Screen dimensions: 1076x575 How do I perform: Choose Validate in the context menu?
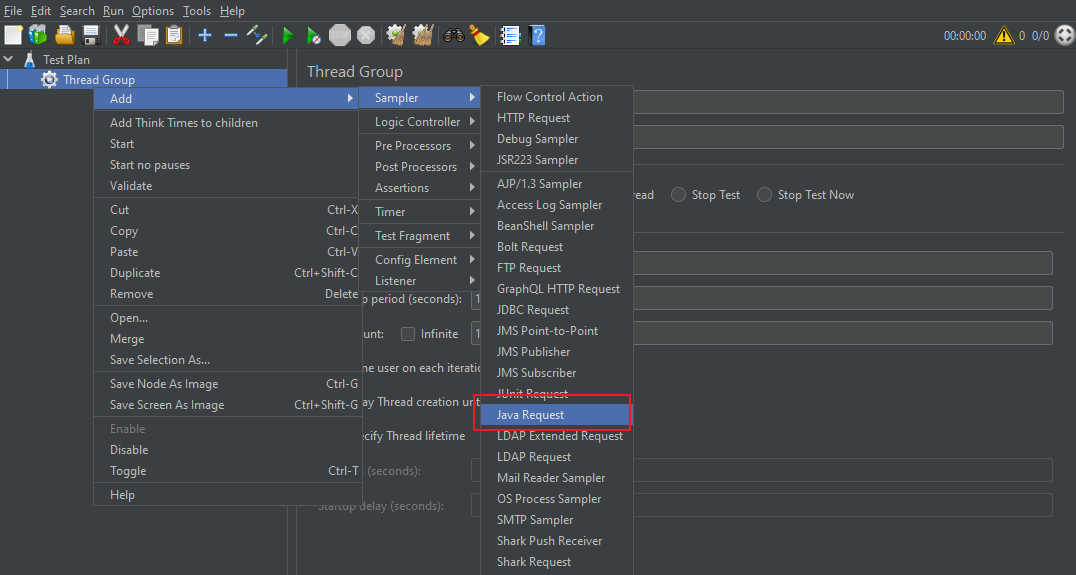[x=226, y=185]
